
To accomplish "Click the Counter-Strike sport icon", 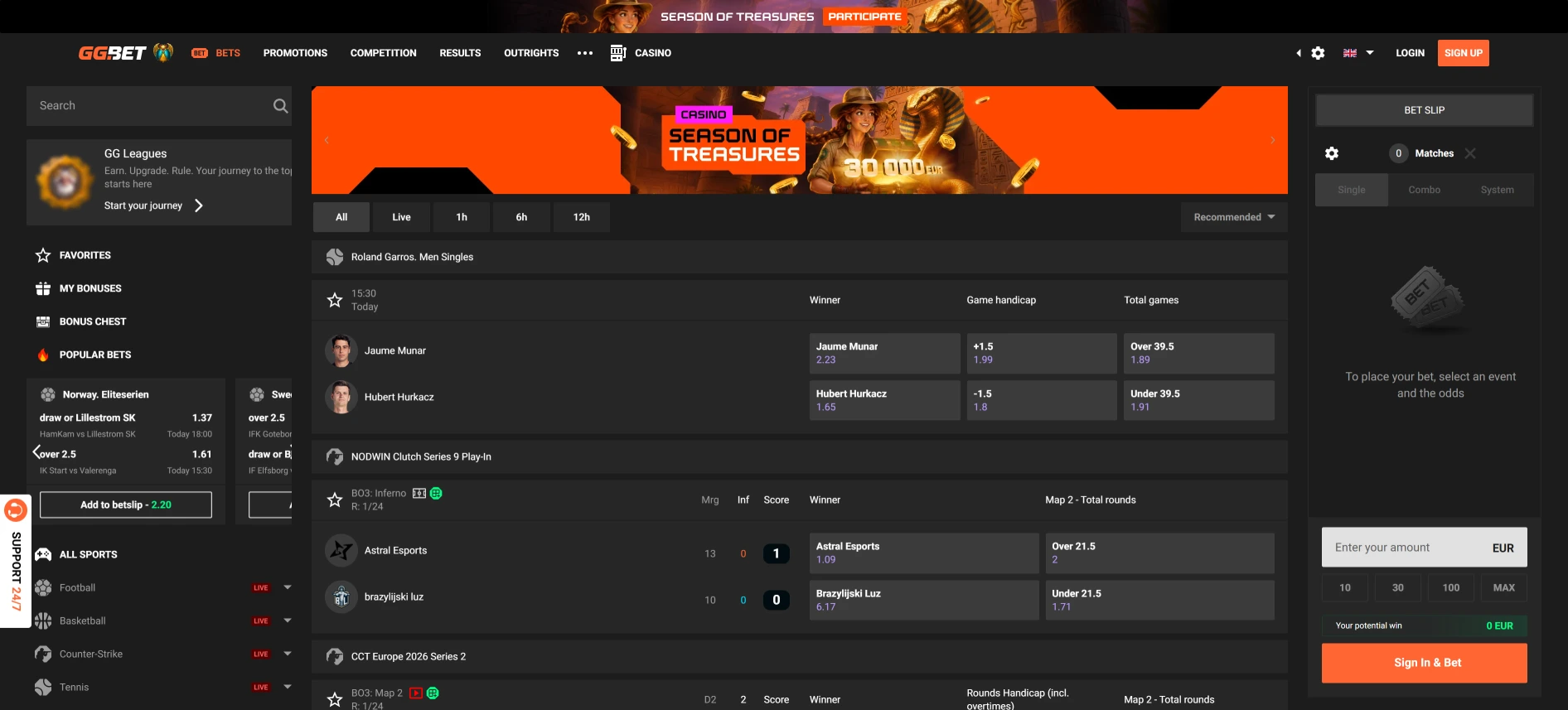I will pyautogui.click(x=43, y=654).
